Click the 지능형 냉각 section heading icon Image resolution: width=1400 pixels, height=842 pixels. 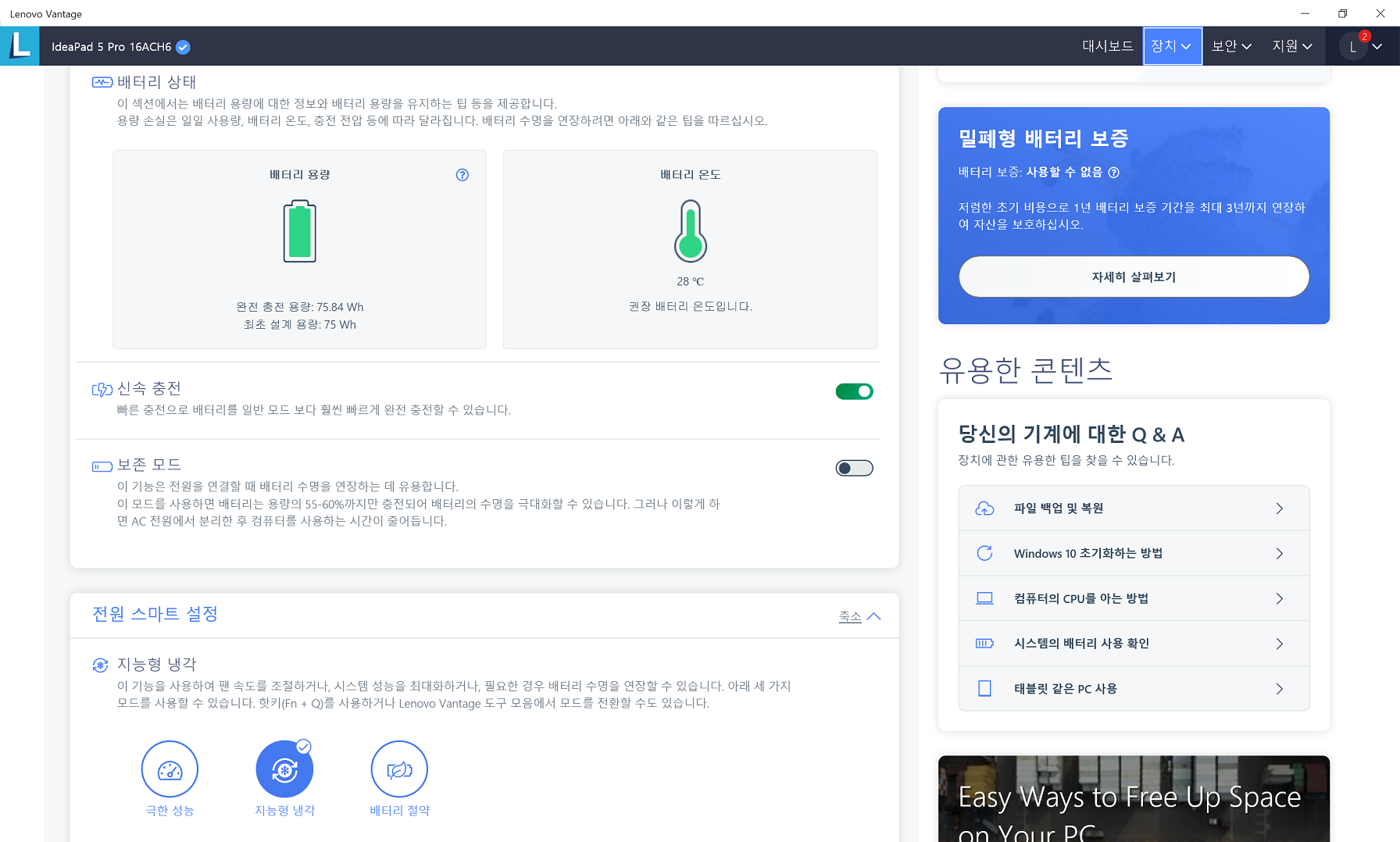100,665
